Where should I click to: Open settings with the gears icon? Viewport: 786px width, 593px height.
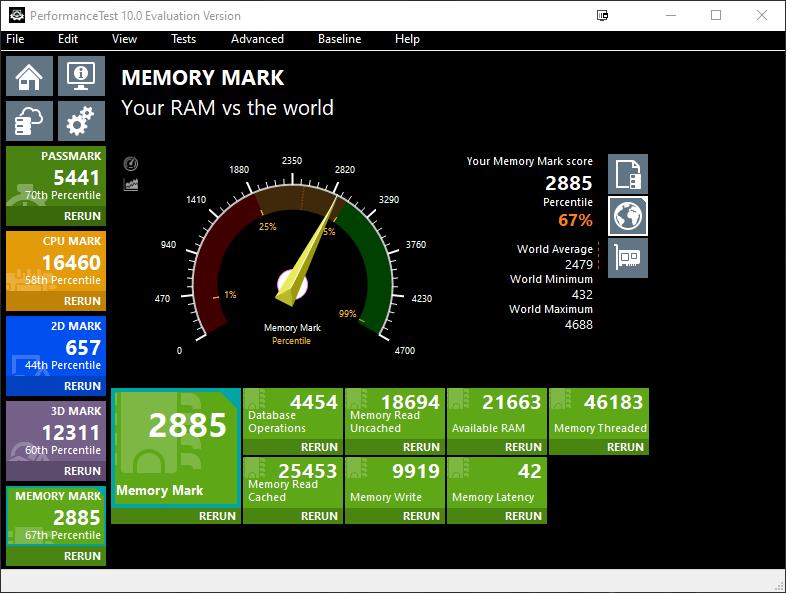click(81, 121)
